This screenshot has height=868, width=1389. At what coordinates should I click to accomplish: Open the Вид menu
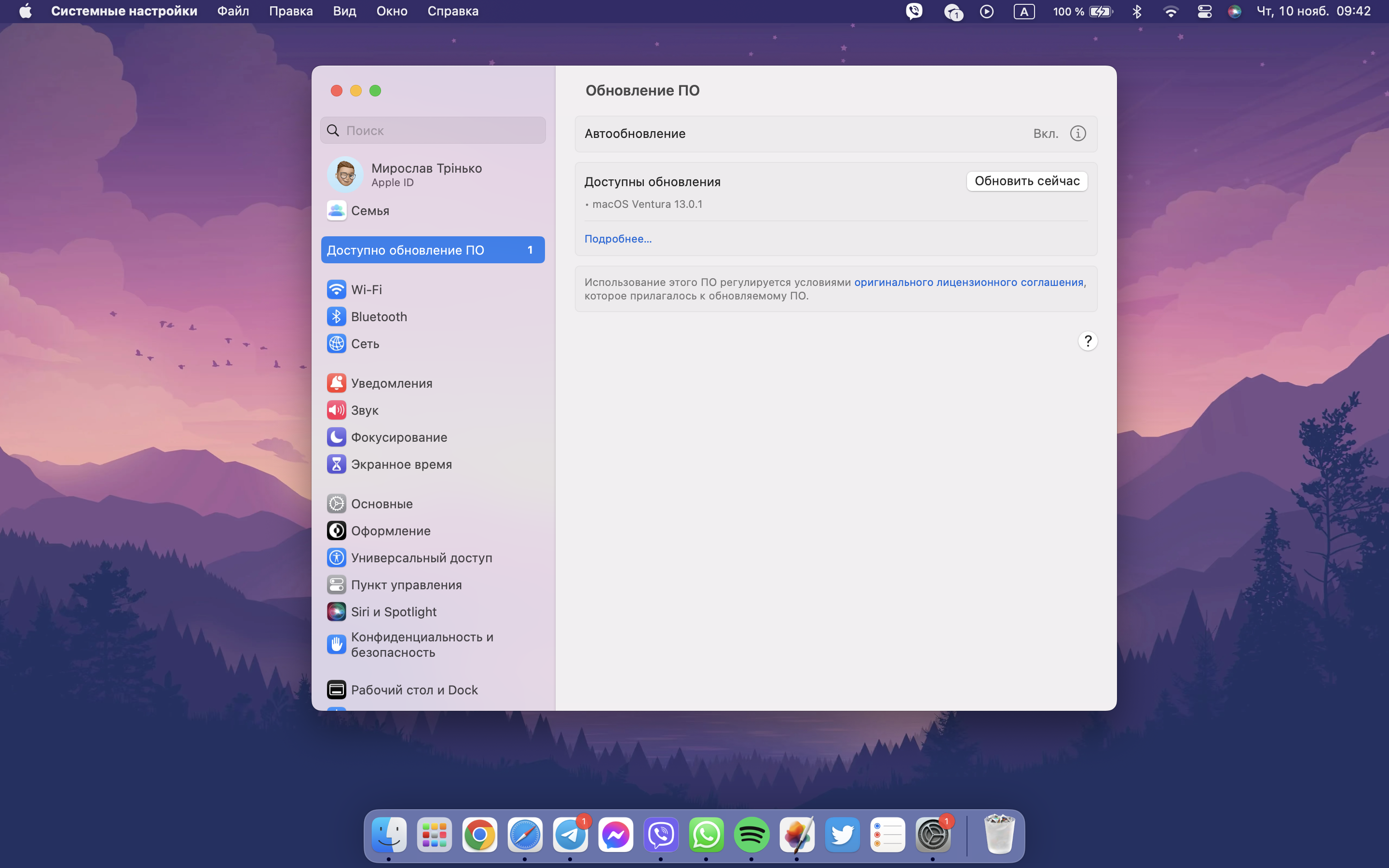[x=344, y=12]
